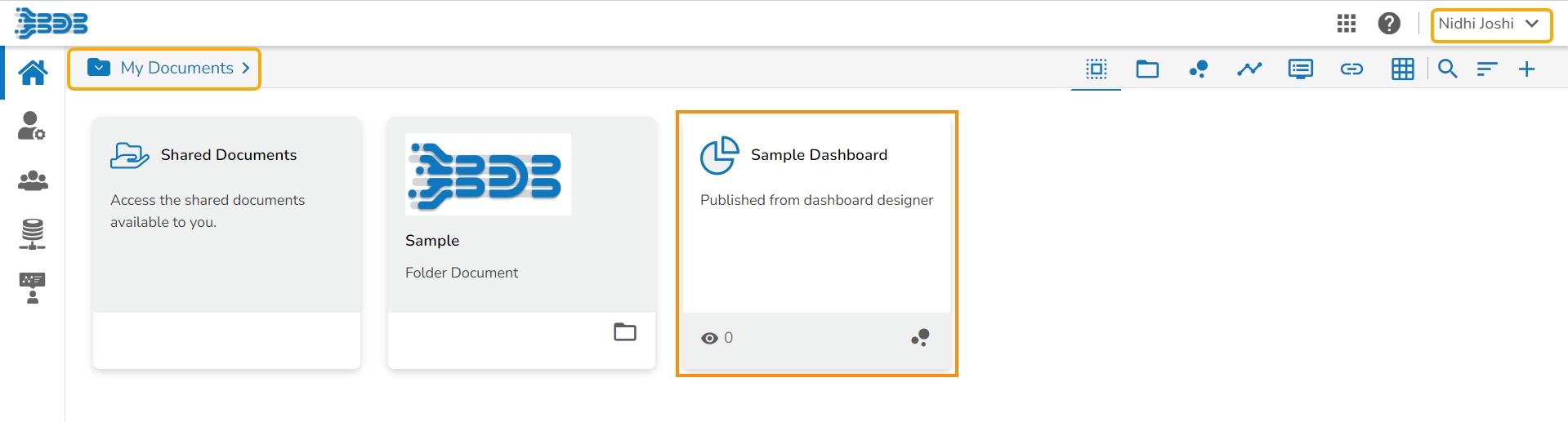Filter by dashboard icon in toolbar

pyautogui.click(x=1199, y=69)
